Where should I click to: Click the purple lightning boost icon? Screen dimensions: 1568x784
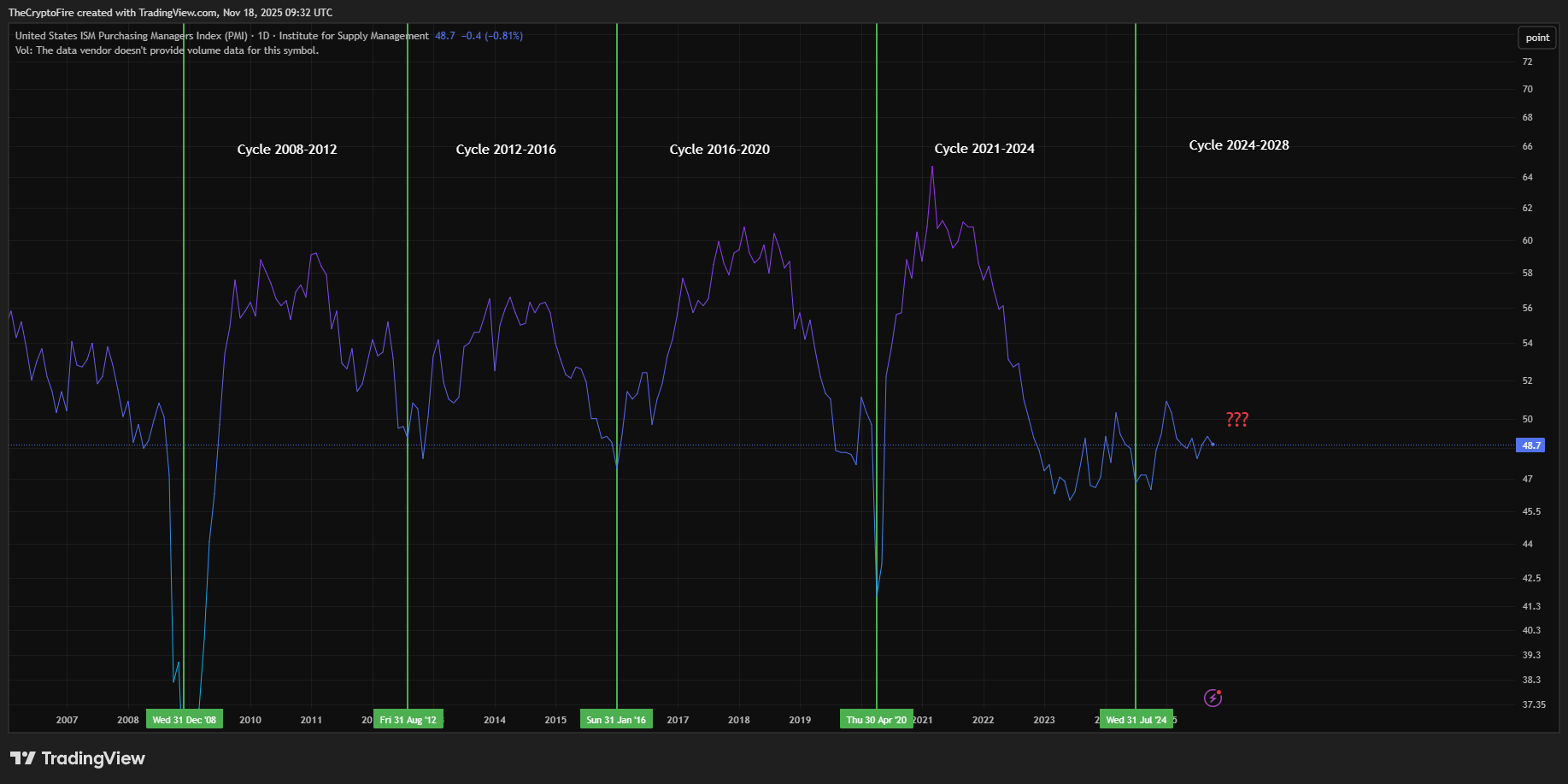(1213, 698)
